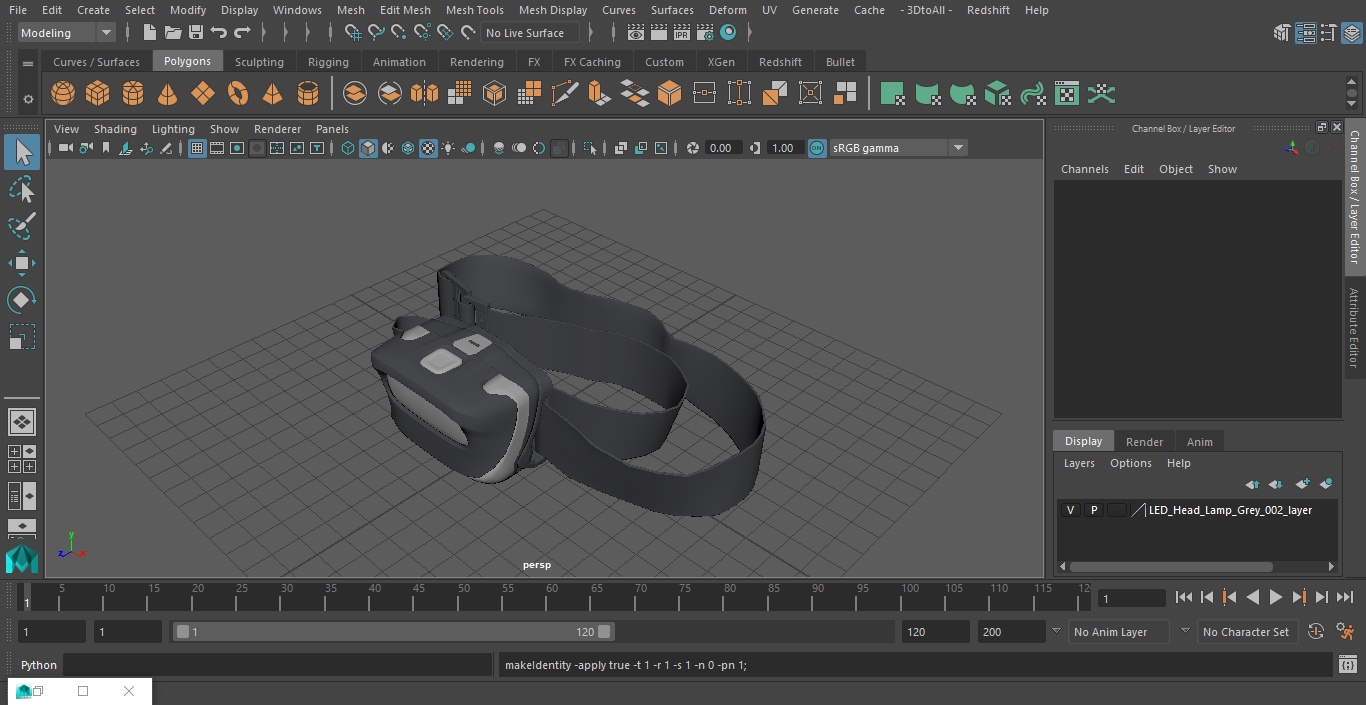The image size is (1366, 705).
Task: Create a polygon sphere from the shelf
Action: 63,94
